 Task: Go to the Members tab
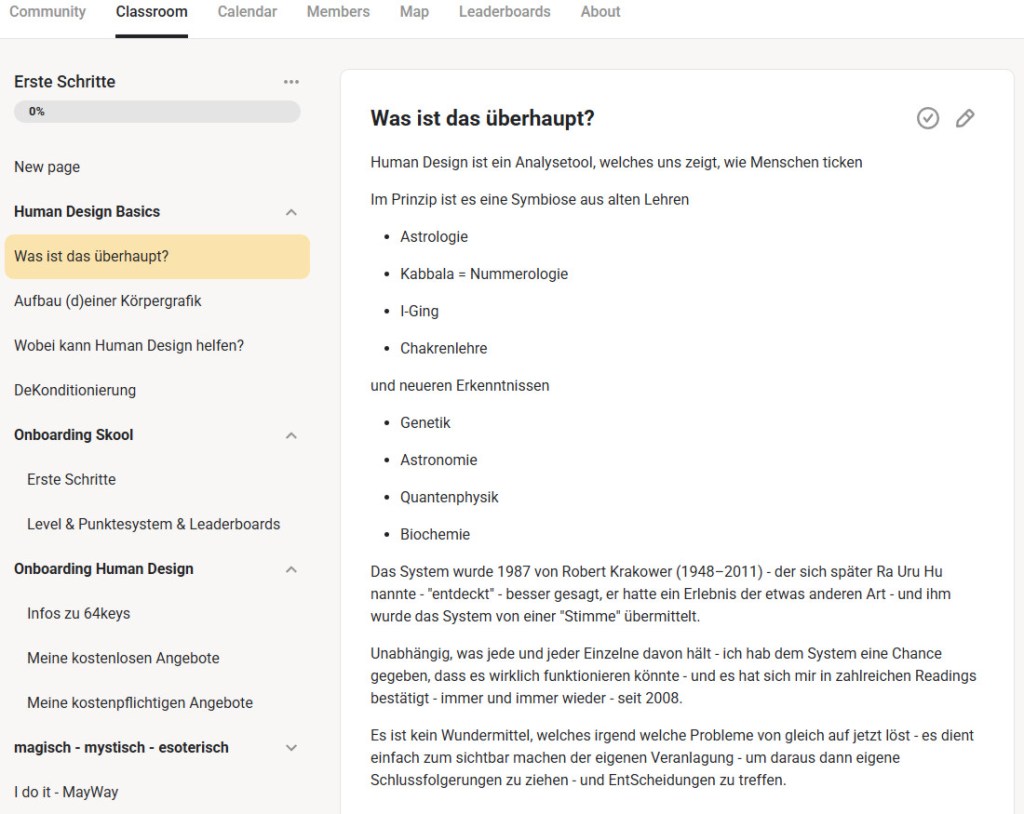[338, 12]
